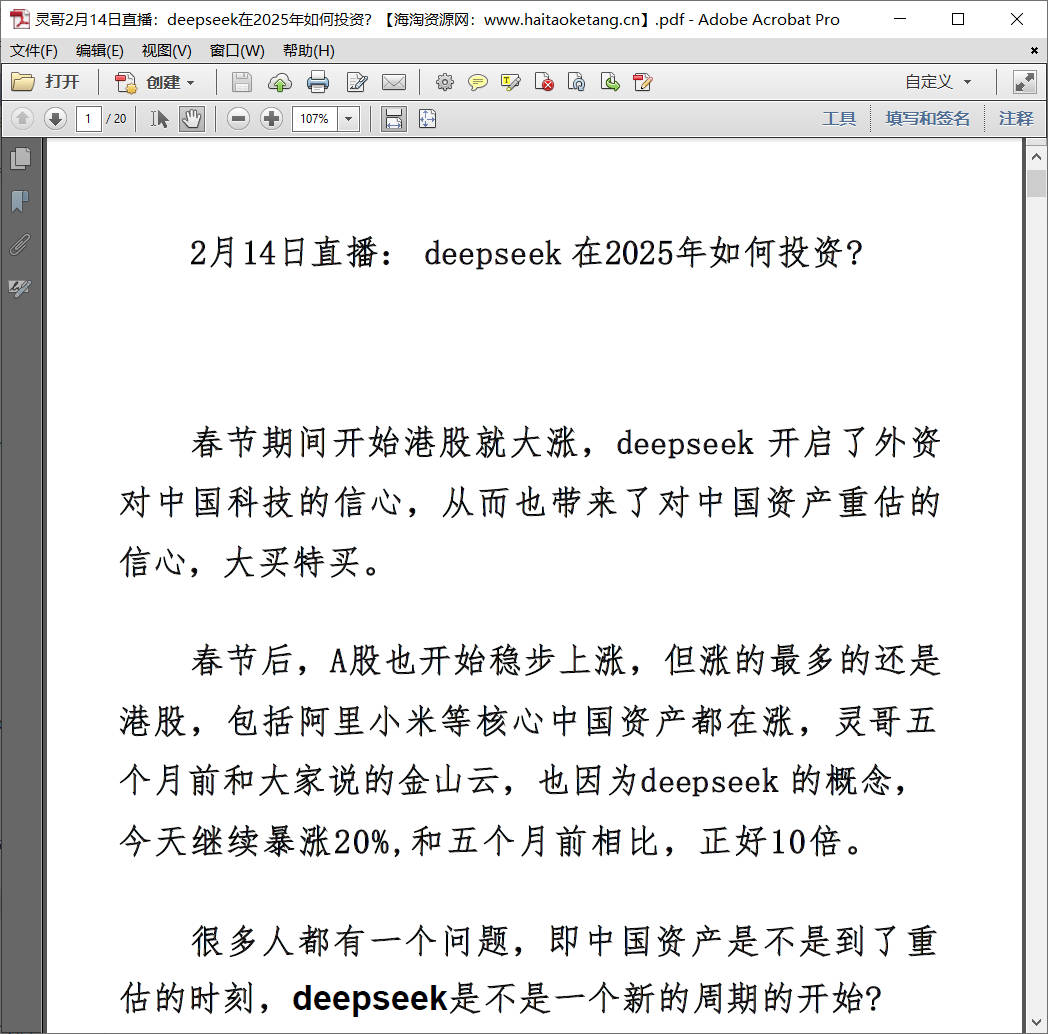Open preferences gear icon in toolbar
Viewport: 1048px width, 1034px height.
(444, 82)
